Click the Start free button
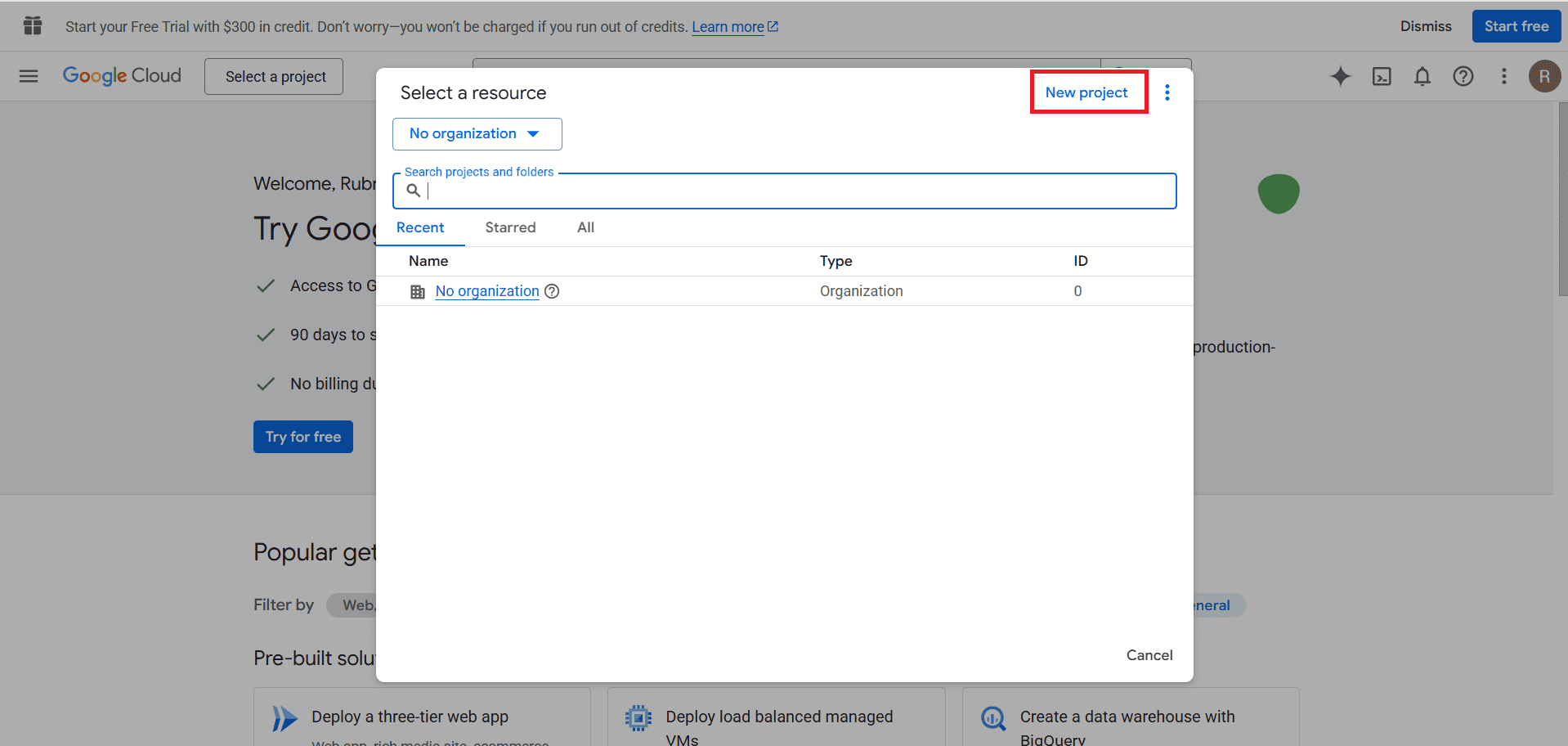 (1516, 26)
